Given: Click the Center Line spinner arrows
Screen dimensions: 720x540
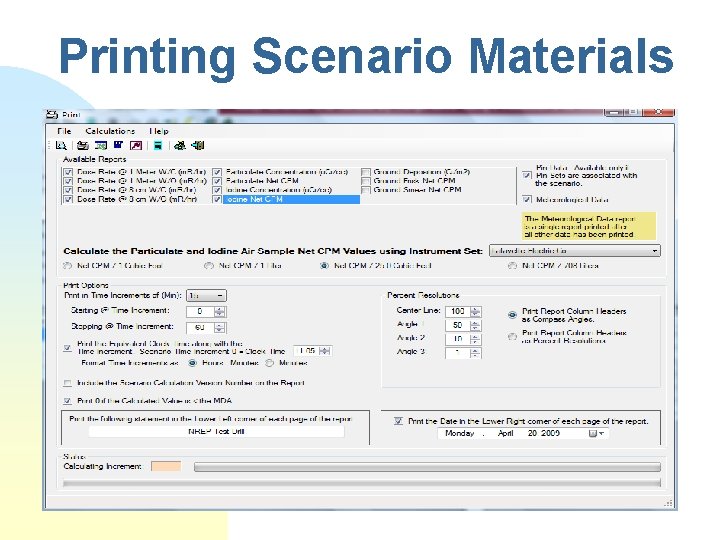Looking at the screenshot, I should (476, 311).
